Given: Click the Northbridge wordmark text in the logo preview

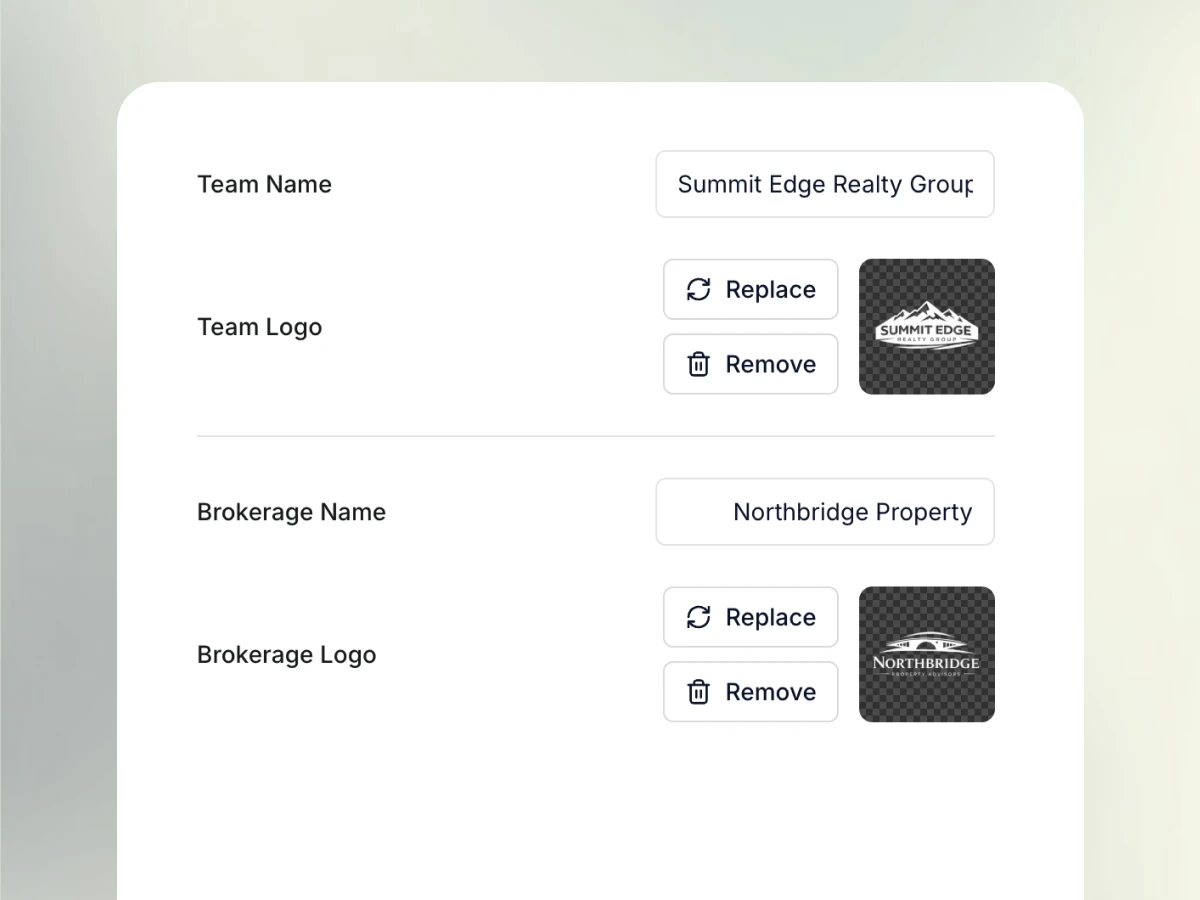Looking at the screenshot, I should [x=926, y=662].
